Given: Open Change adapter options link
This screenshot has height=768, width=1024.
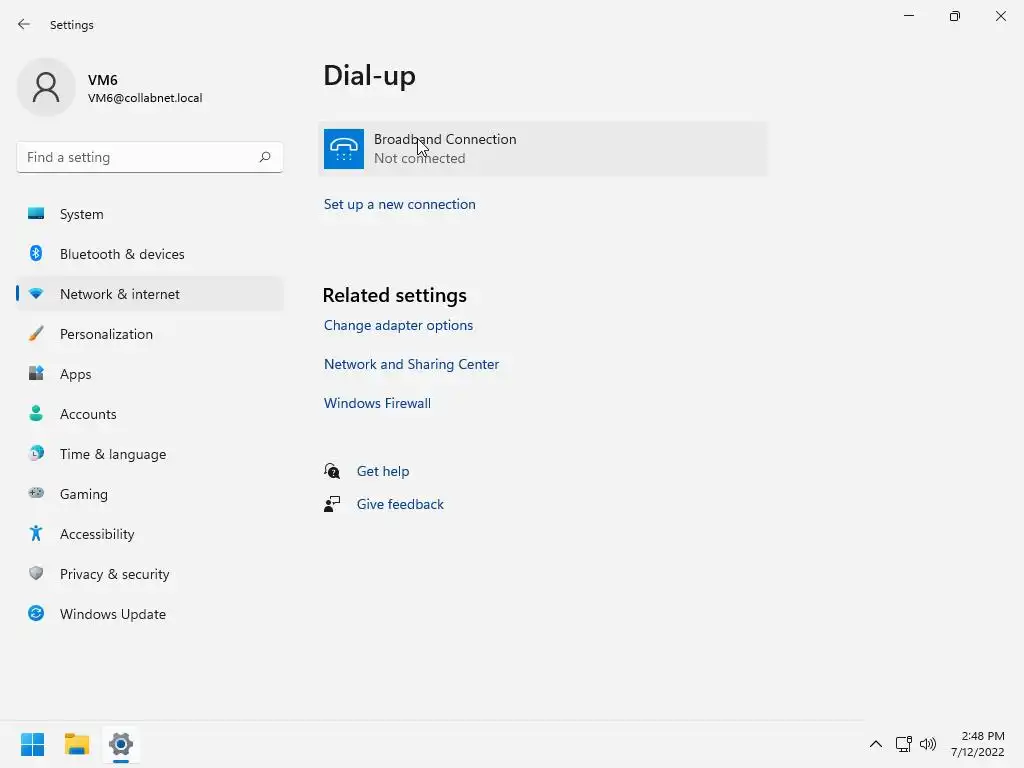Looking at the screenshot, I should [x=398, y=325].
